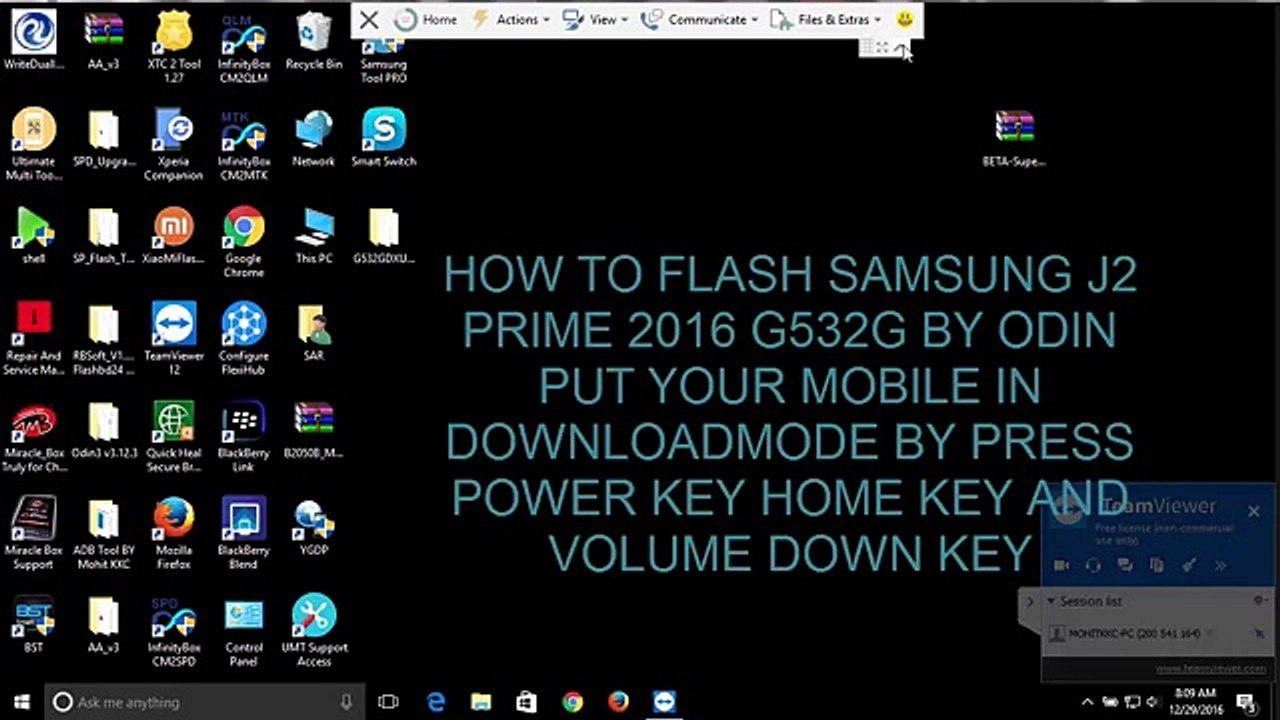Image resolution: width=1280 pixels, height=720 pixels.
Task: Click the video camera panel icon
Action: point(1061,565)
